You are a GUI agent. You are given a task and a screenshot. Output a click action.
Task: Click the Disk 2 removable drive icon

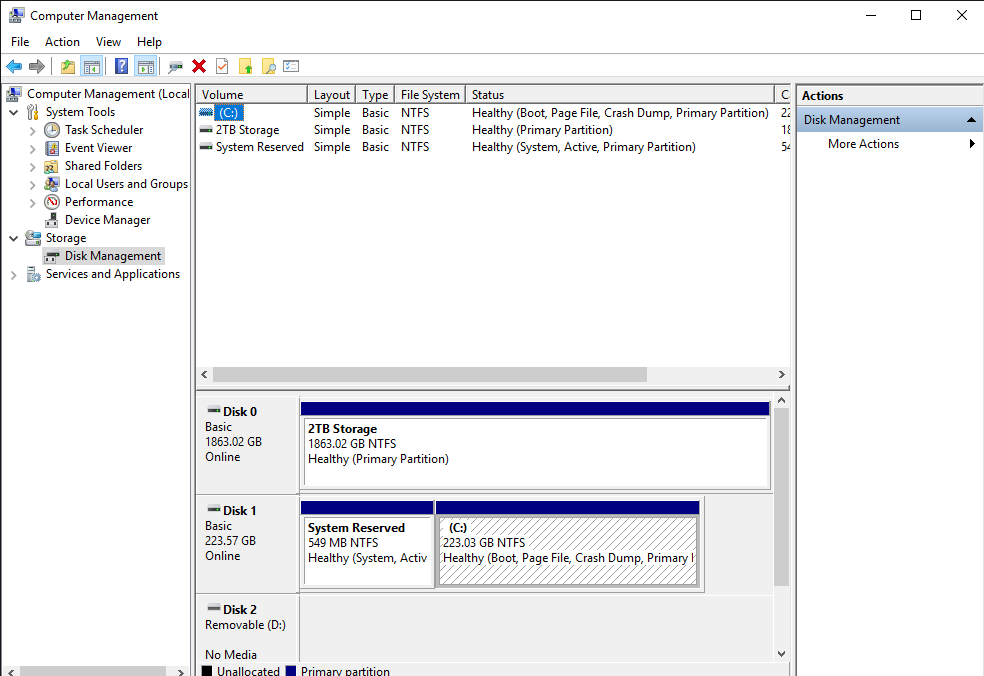214,608
